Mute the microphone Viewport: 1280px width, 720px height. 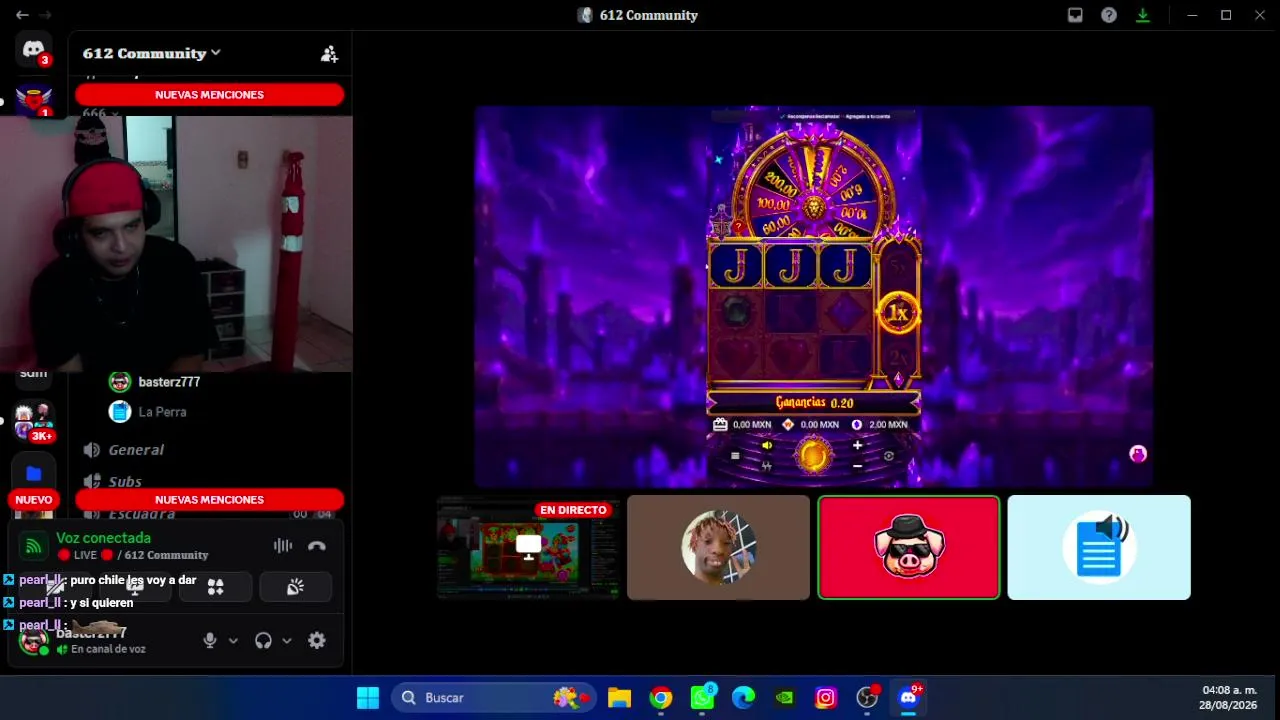(210, 641)
